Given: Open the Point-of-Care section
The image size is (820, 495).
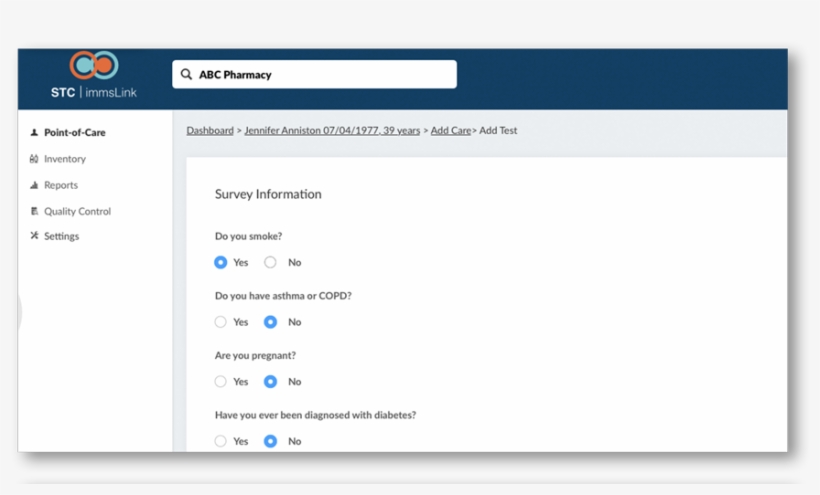Looking at the screenshot, I should [x=75, y=132].
